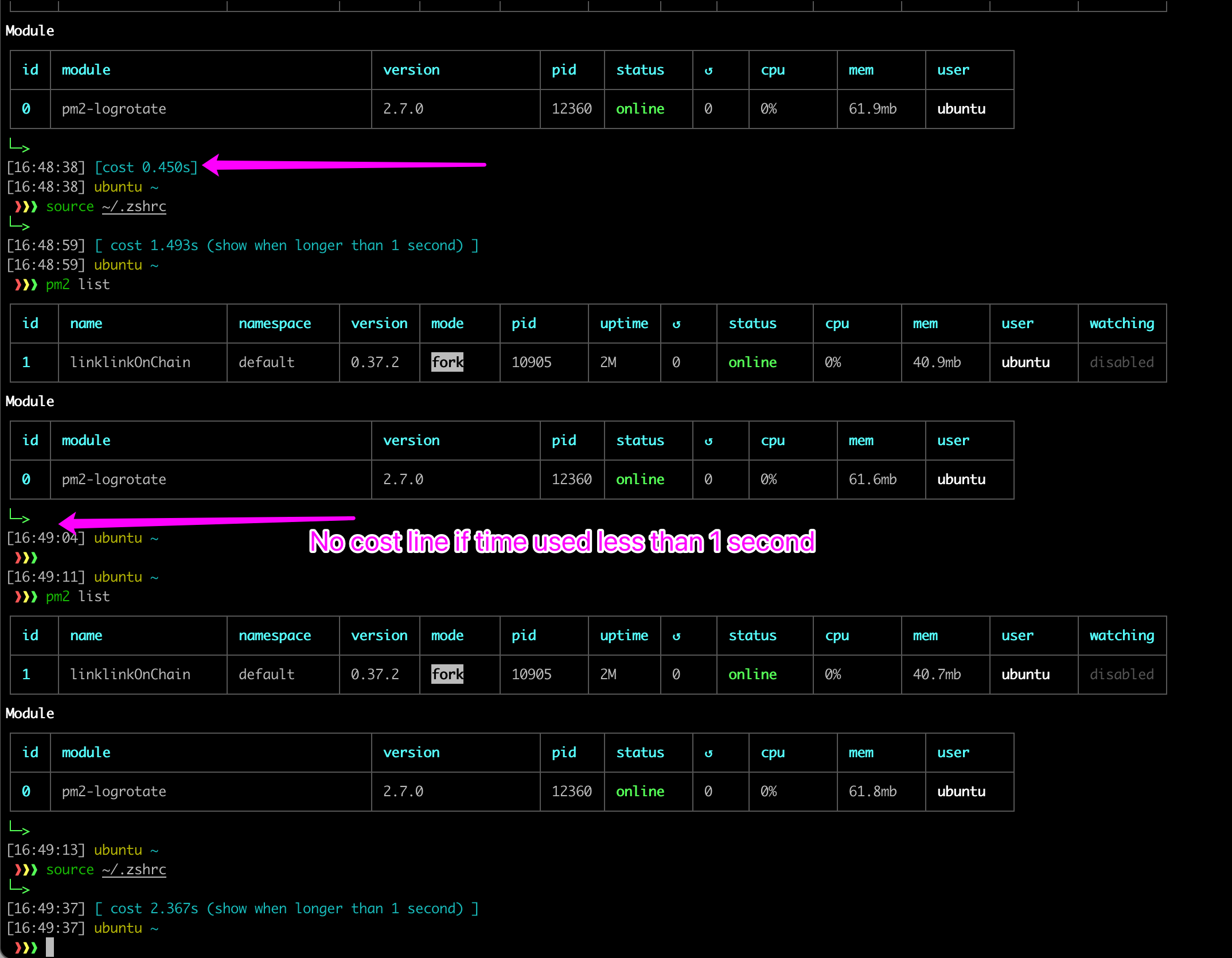Viewport: 1232px width, 958px height.
Task: Click the highlighted fork mode in the second list table
Action: click(447, 674)
